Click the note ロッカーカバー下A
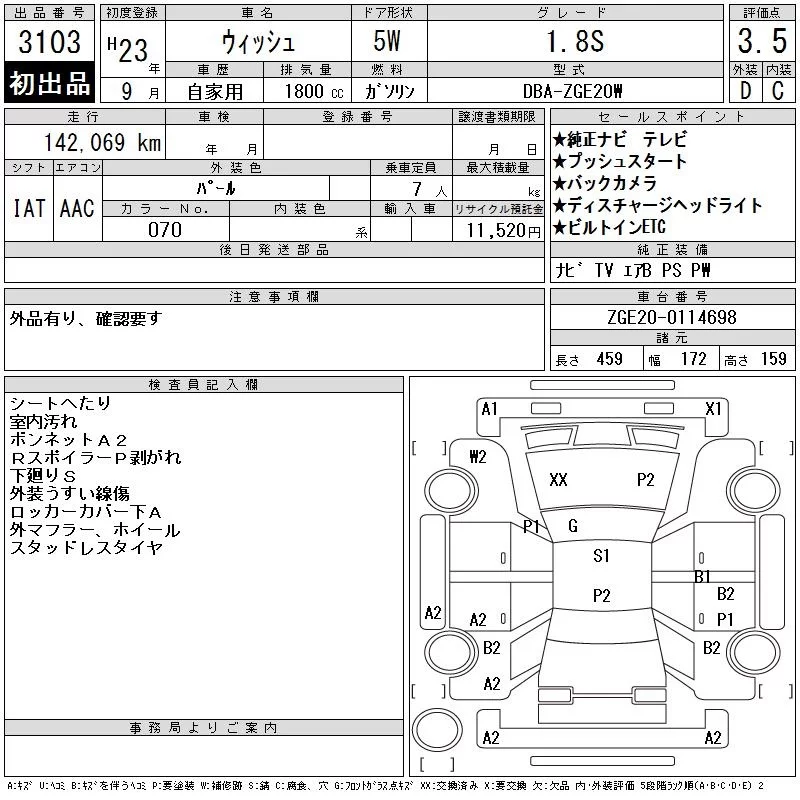Image resolution: width=800 pixels, height=800 pixels. click(86, 512)
